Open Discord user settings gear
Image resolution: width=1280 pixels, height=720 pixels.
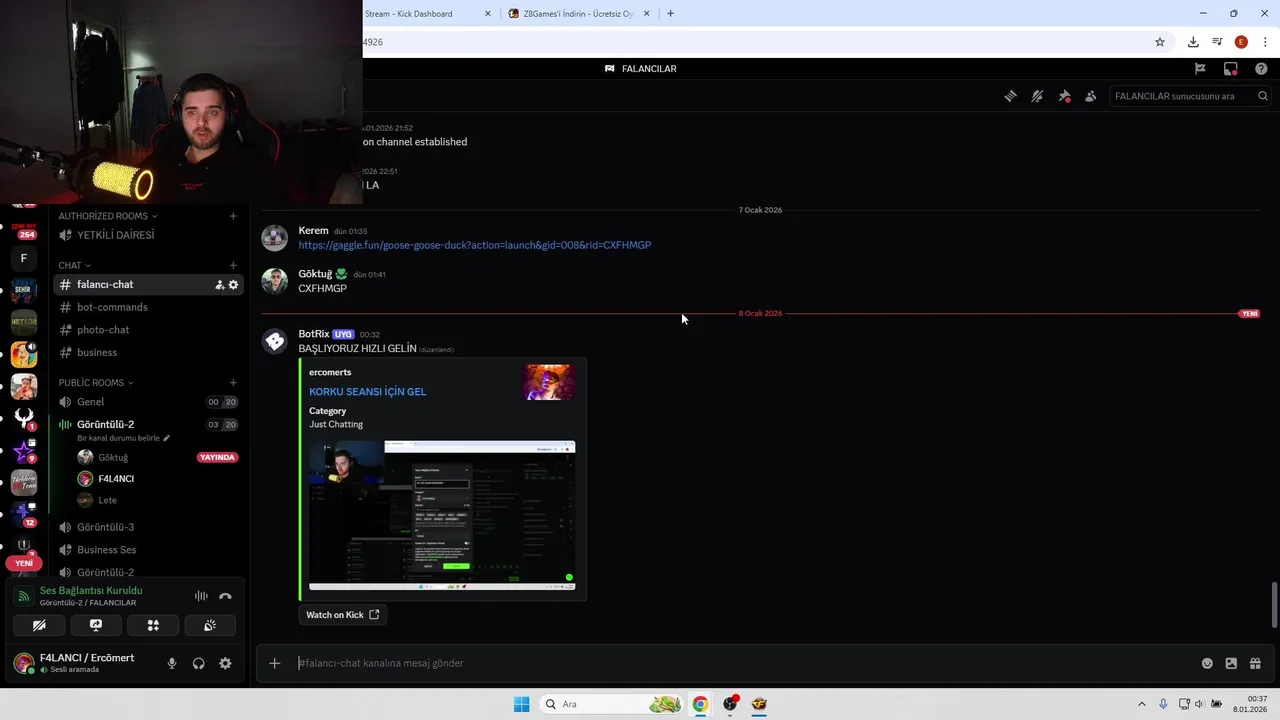[x=225, y=663]
